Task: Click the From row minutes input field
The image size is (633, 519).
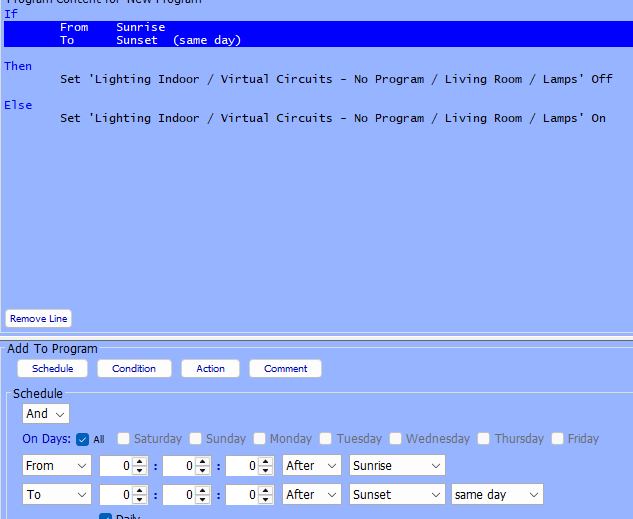Action: (178, 465)
